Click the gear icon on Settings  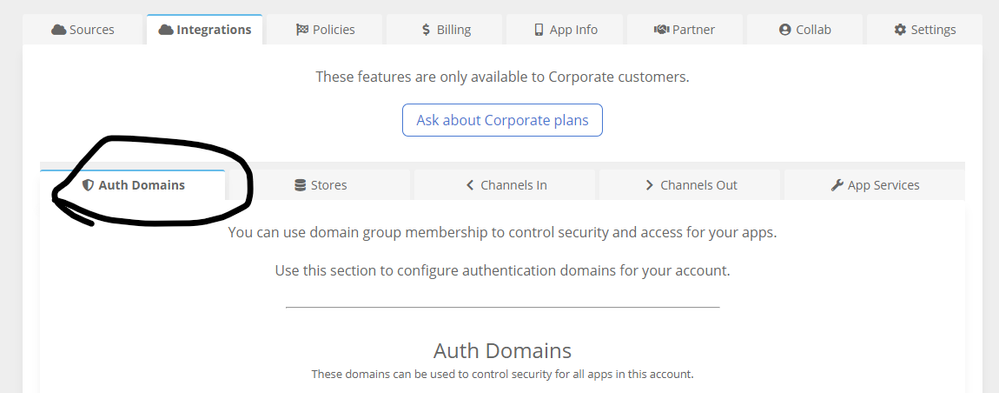pyautogui.click(x=900, y=30)
